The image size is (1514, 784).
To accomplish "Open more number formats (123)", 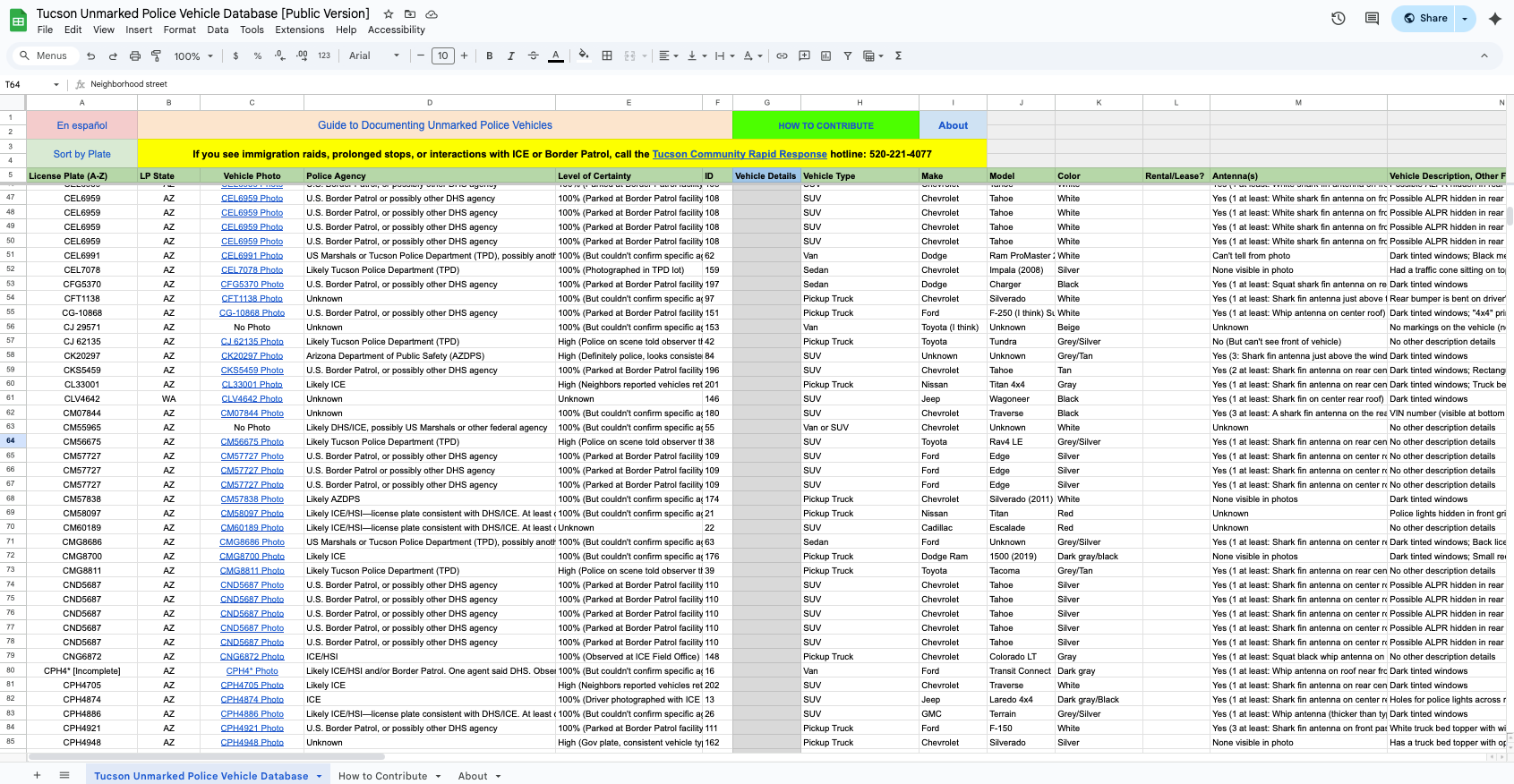I will point(324,55).
